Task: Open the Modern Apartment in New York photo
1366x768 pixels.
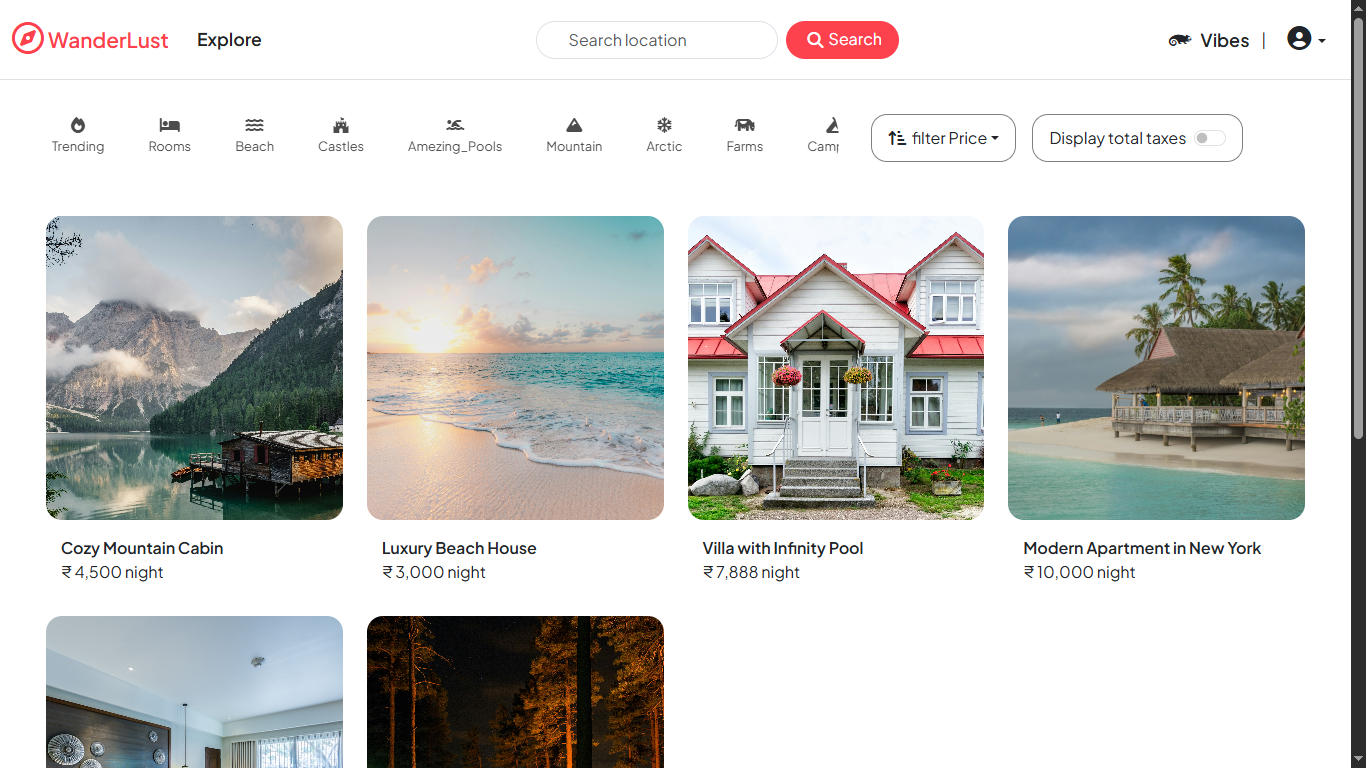Action: point(1156,368)
